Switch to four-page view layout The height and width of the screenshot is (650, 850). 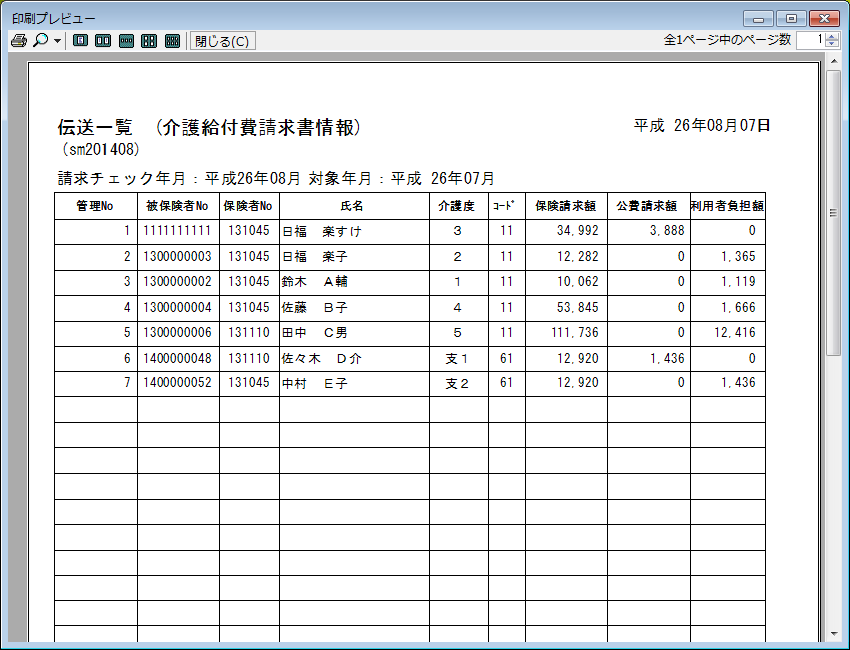(149, 41)
